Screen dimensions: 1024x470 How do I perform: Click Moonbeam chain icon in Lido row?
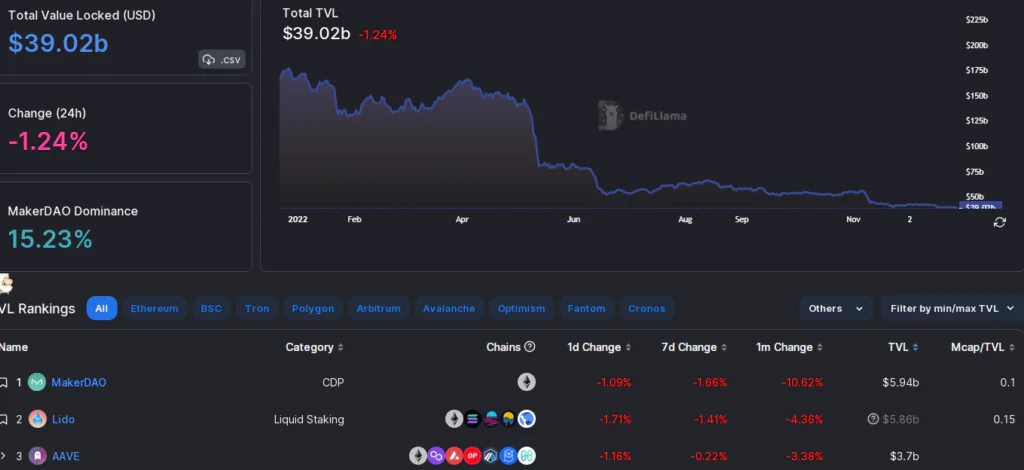coord(490,418)
